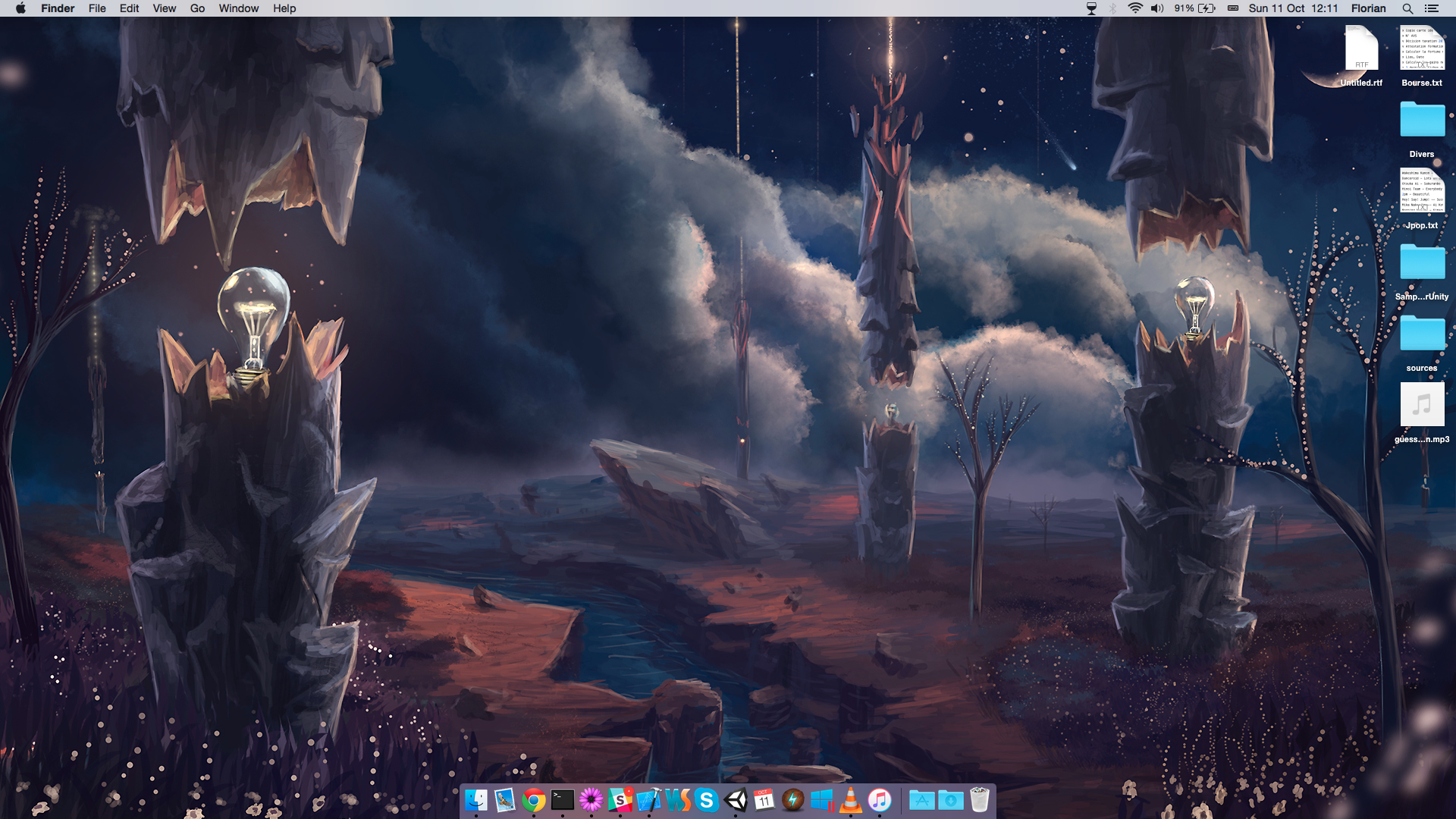Open Slack from the dock
The height and width of the screenshot is (819, 1456).
[620, 800]
